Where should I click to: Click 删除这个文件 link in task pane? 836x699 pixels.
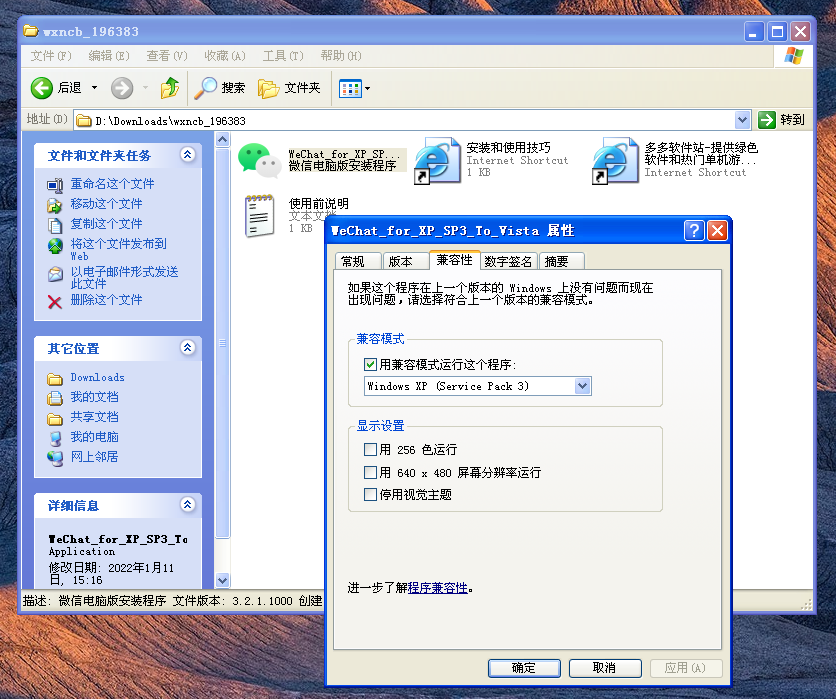click(107, 300)
